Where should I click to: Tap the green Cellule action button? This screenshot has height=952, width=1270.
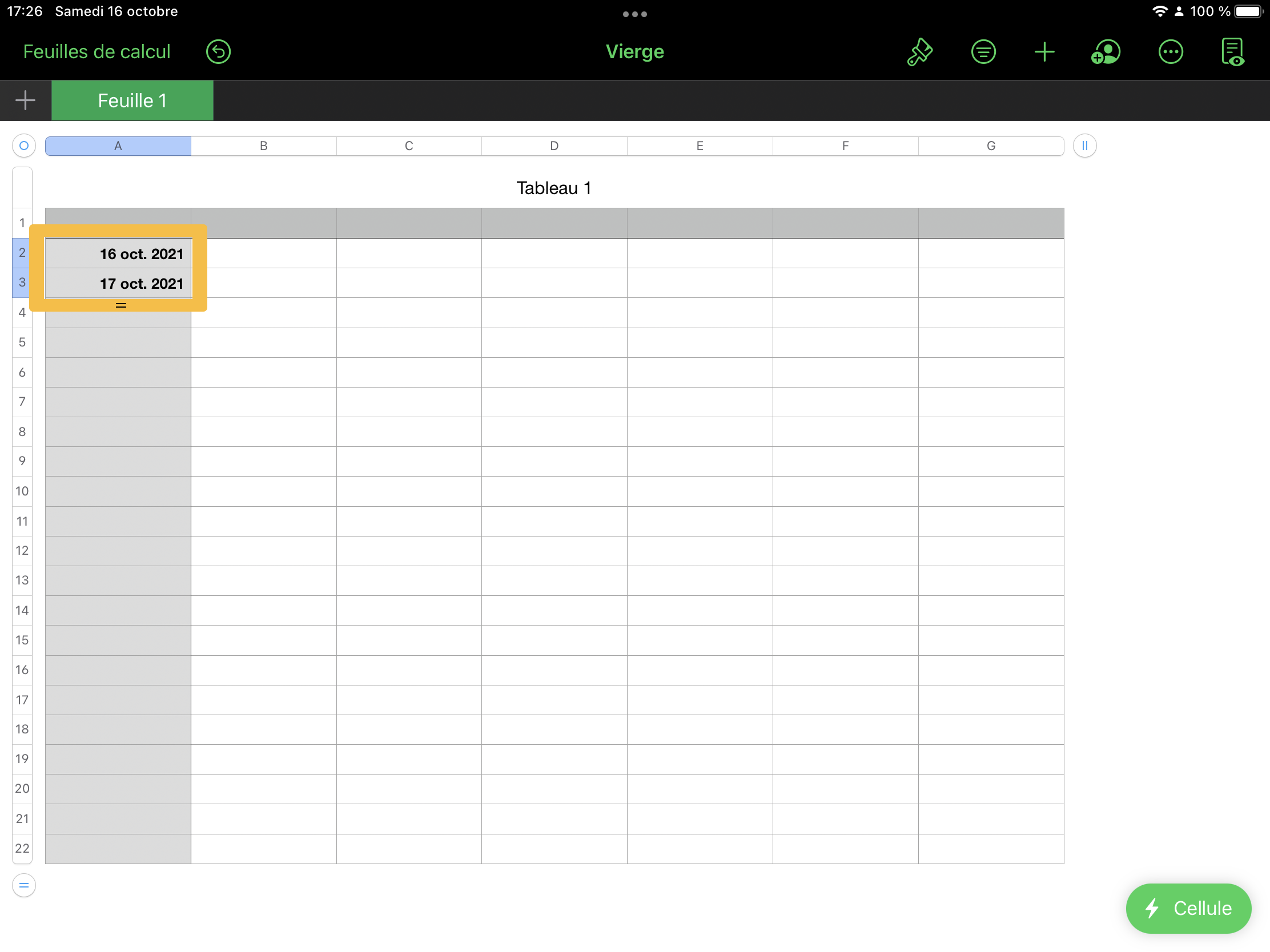1188,908
